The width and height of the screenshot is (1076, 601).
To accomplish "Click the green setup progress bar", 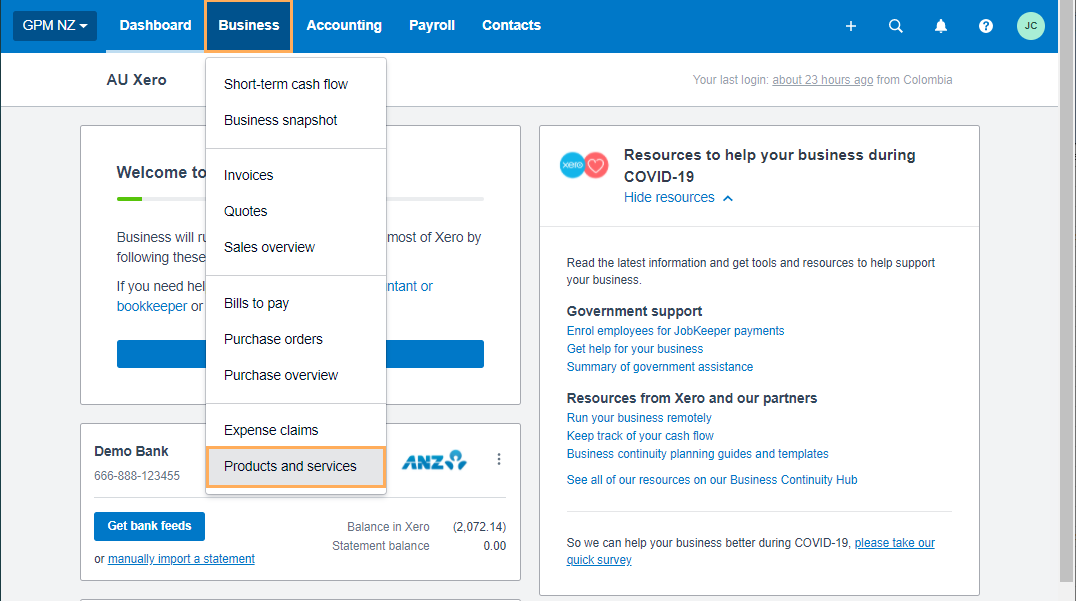I will click(x=131, y=199).
